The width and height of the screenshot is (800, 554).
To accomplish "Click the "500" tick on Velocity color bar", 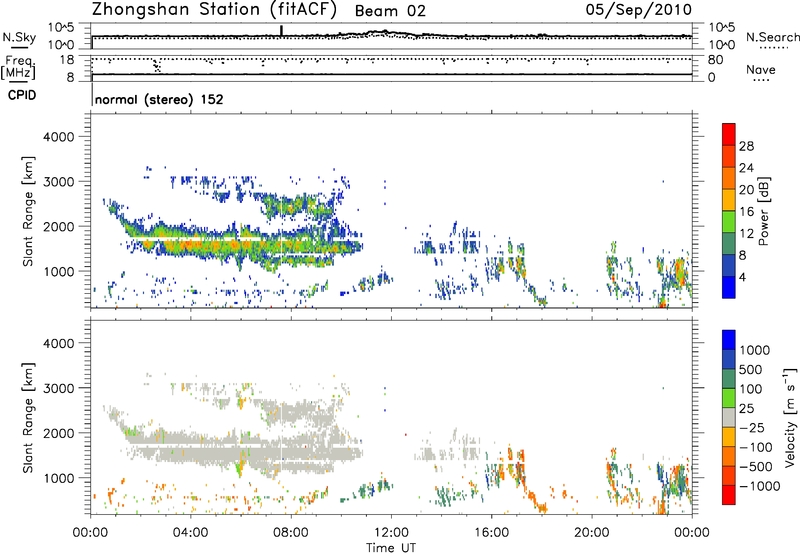I will coord(751,369).
